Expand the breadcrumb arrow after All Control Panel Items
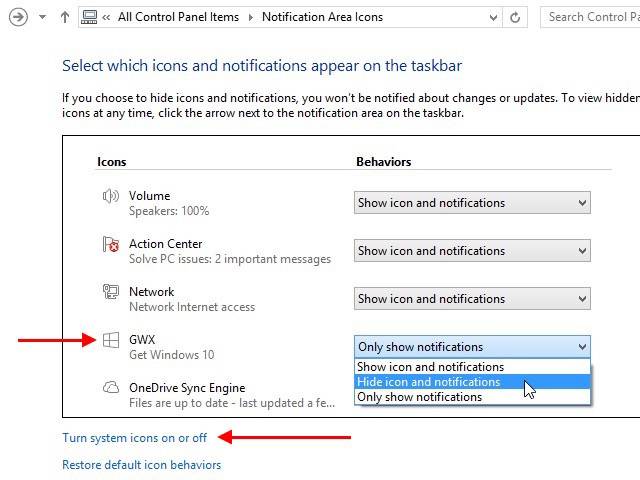Viewport: 640px width, 480px height. pyautogui.click(x=251, y=17)
